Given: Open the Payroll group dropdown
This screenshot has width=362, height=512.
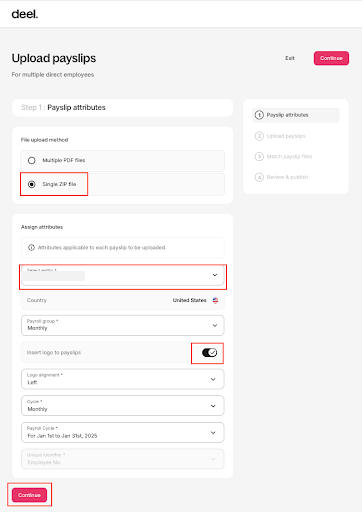Looking at the screenshot, I should point(123,325).
